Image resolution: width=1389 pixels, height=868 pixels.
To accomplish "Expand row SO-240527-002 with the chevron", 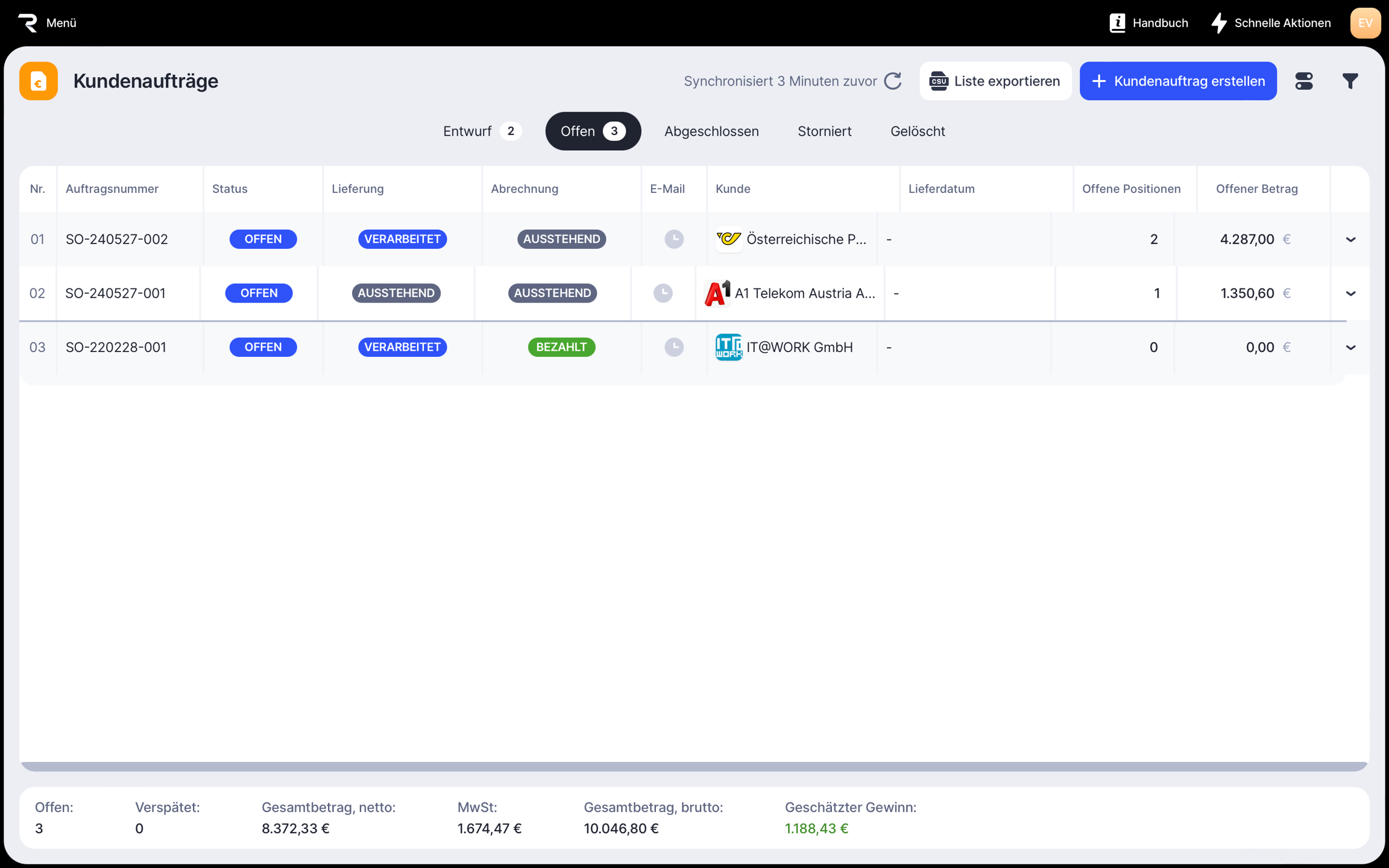I will (x=1350, y=239).
